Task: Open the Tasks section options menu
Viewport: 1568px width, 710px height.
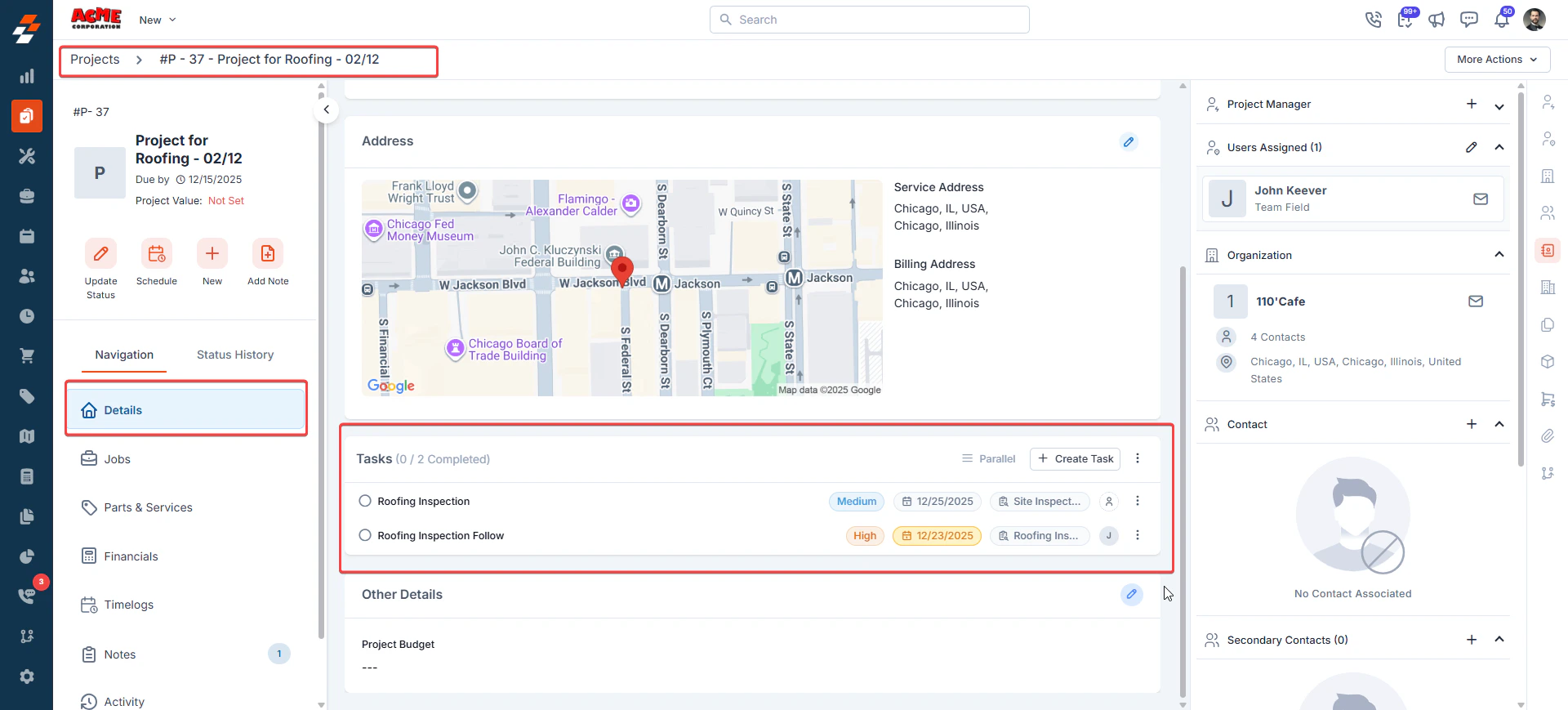Action: (x=1138, y=458)
